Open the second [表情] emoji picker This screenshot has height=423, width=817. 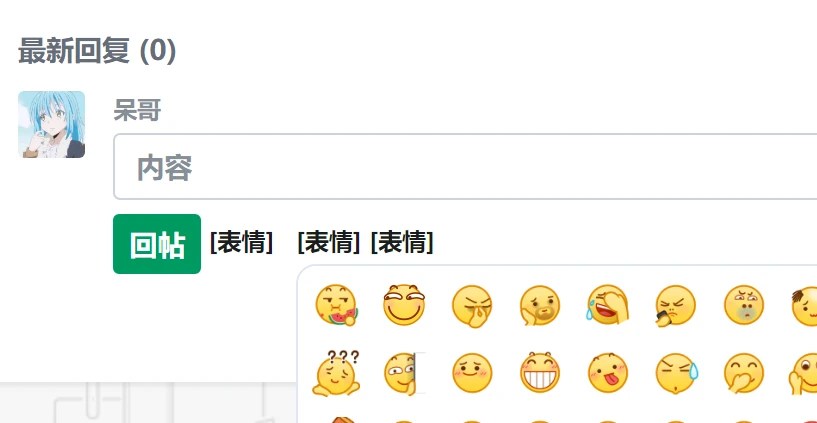pos(328,242)
